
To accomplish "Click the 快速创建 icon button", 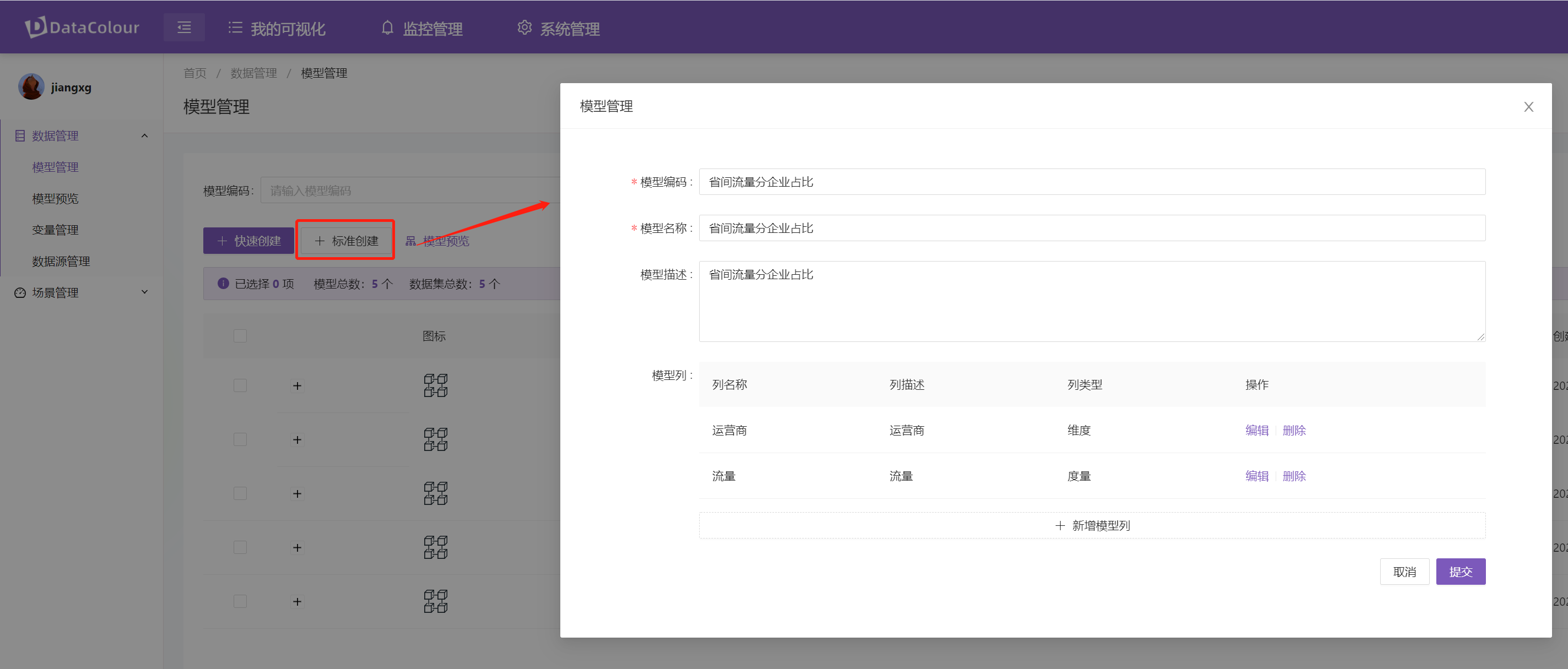I will pyautogui.click(x=247, y=240).
